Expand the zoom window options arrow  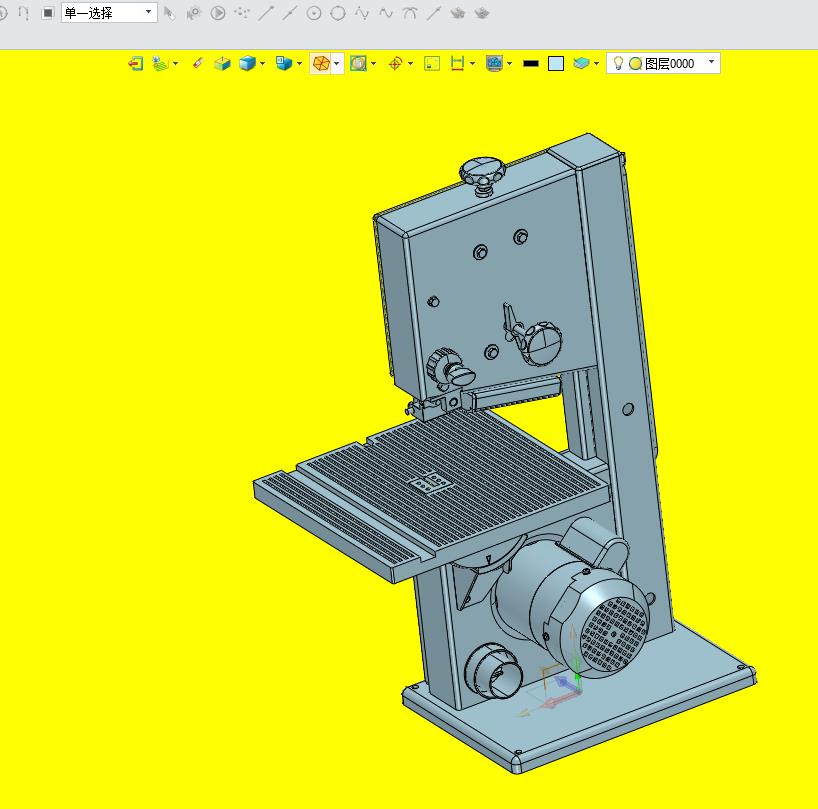coord(374,64)
